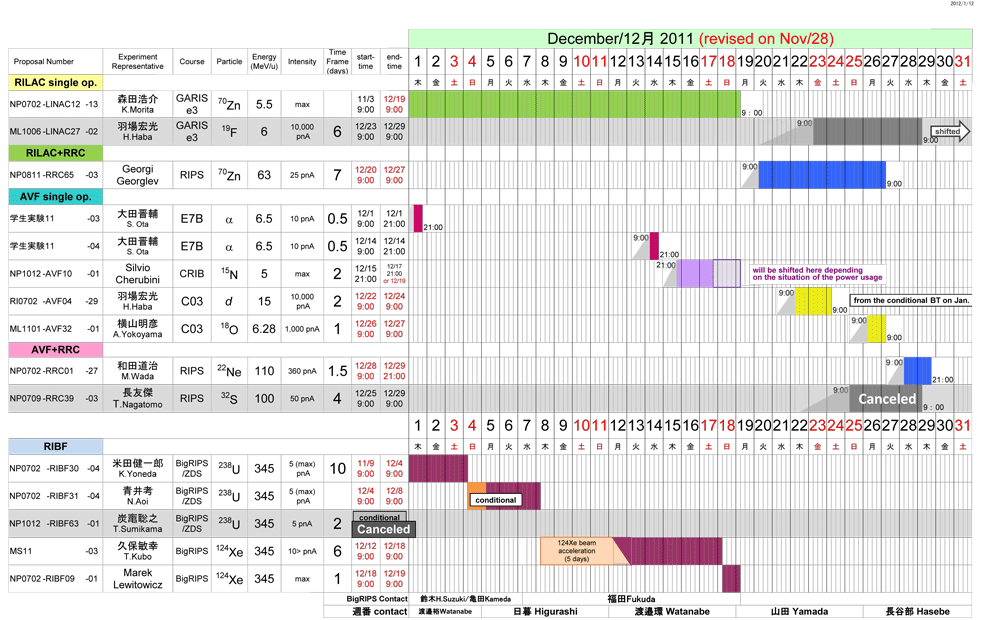Click proposal number RI0702-AVF04
The width and height of the screenshot is (1000, 620).
pos(54,301)
